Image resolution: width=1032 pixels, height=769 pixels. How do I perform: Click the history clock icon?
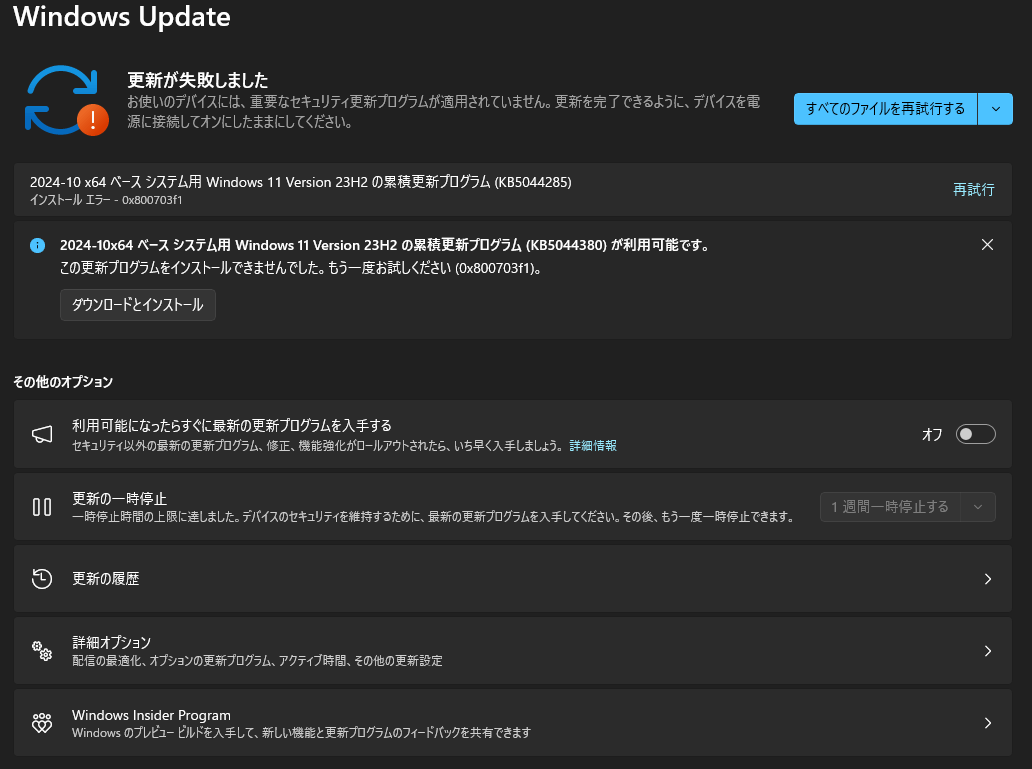pos(42,579)
